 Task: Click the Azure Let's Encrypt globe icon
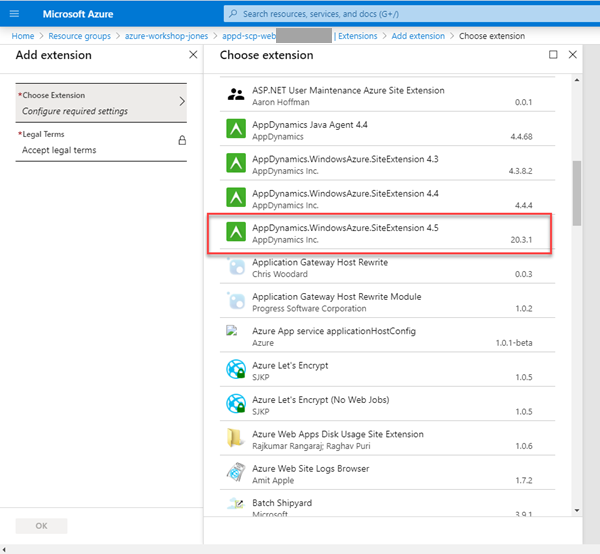point(236,370)
